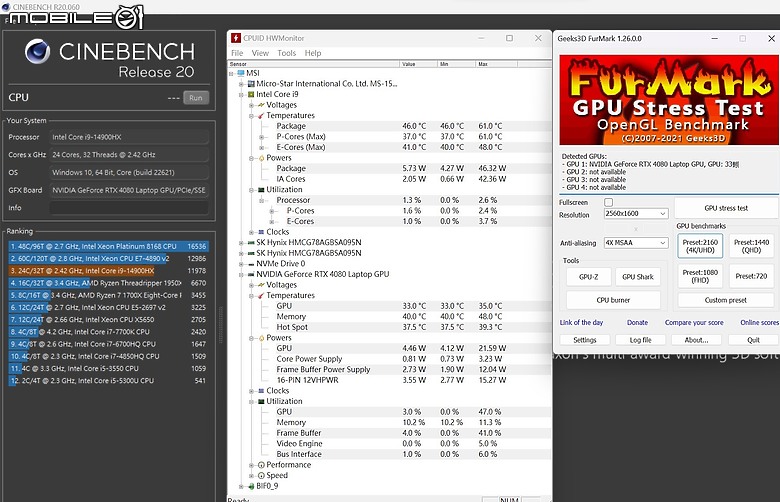Image resolution: width=780 pixels, height=502 pixels.
Task: Click the FurMark About button
Action: [x=696, y=340]
